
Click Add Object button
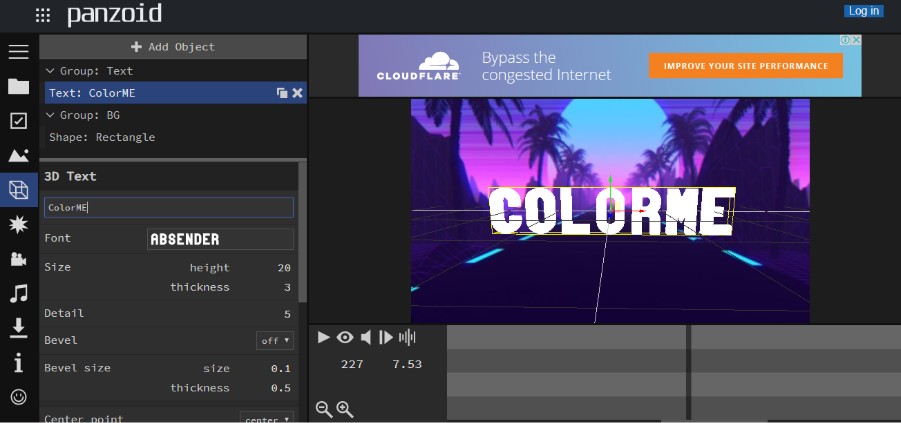pos(173,47)
